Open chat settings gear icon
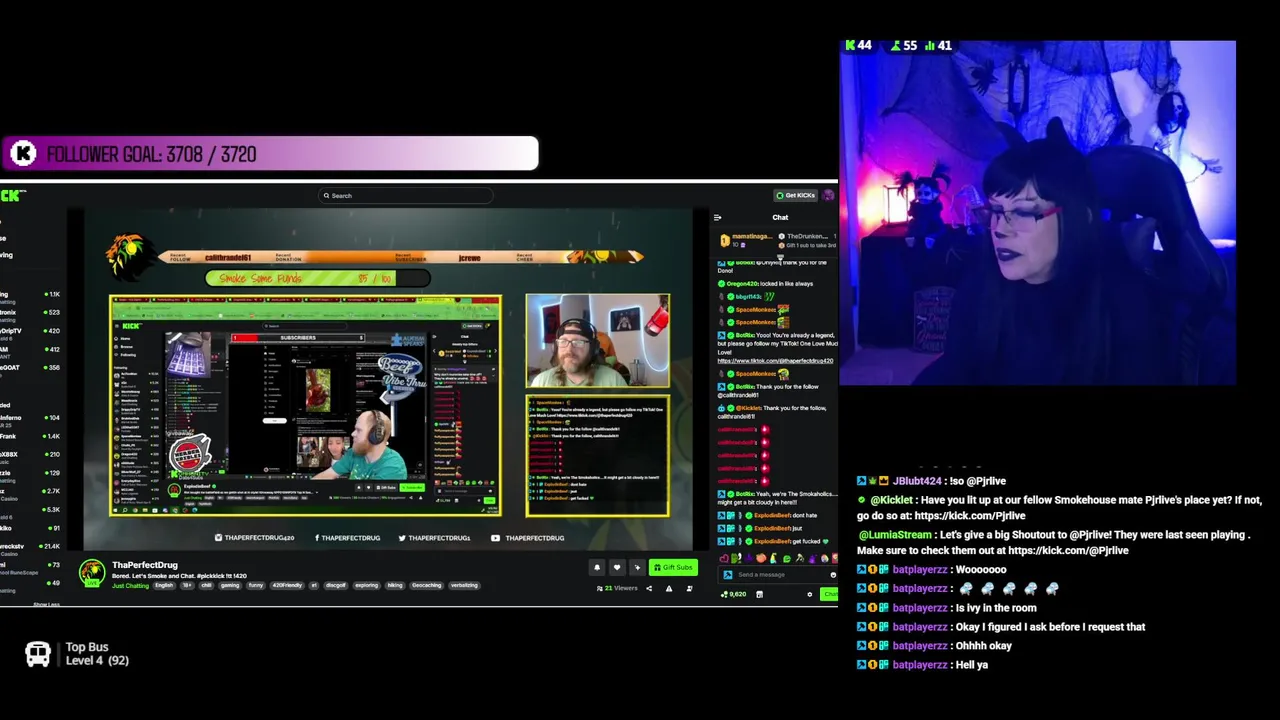Viewport: 1280px width, 720px height. coord(810,594)
